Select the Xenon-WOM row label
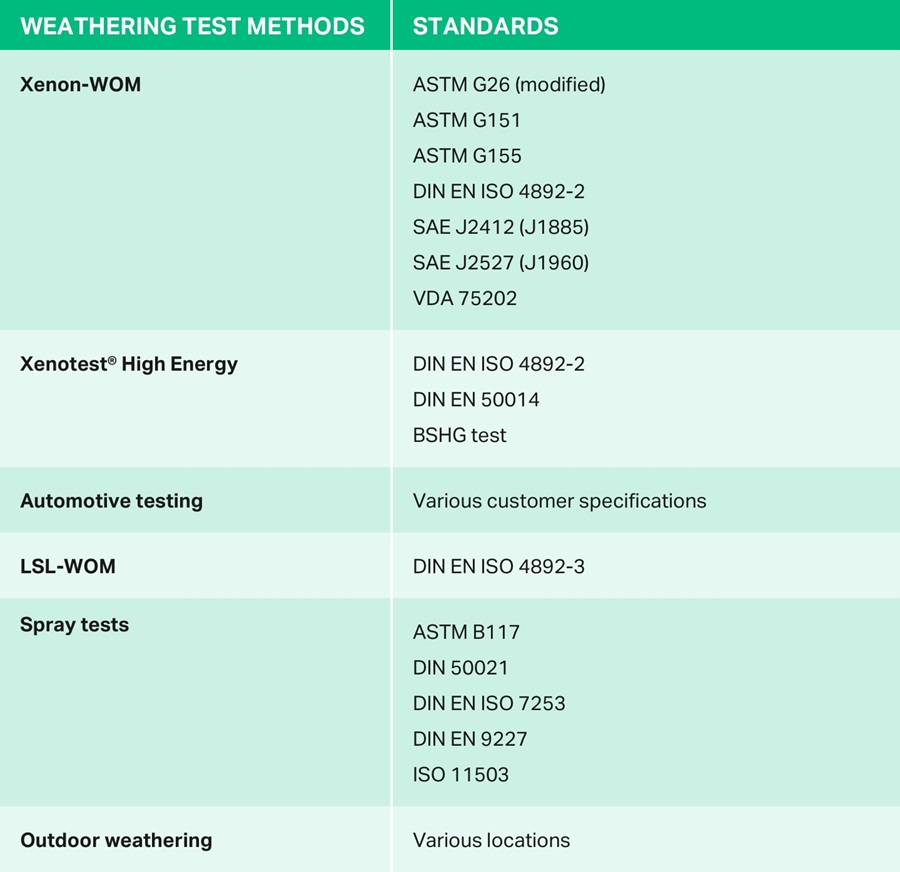The image size is (900, 872). (x=80, y=85)
